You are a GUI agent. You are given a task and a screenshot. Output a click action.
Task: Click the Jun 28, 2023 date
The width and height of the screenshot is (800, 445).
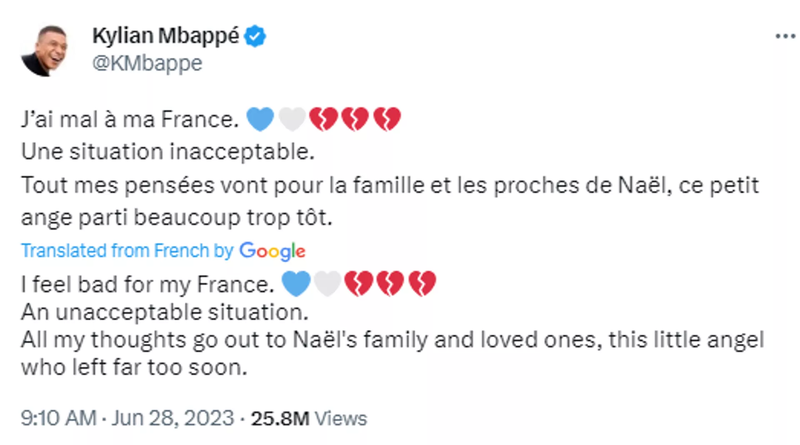[x=182, y=417]
